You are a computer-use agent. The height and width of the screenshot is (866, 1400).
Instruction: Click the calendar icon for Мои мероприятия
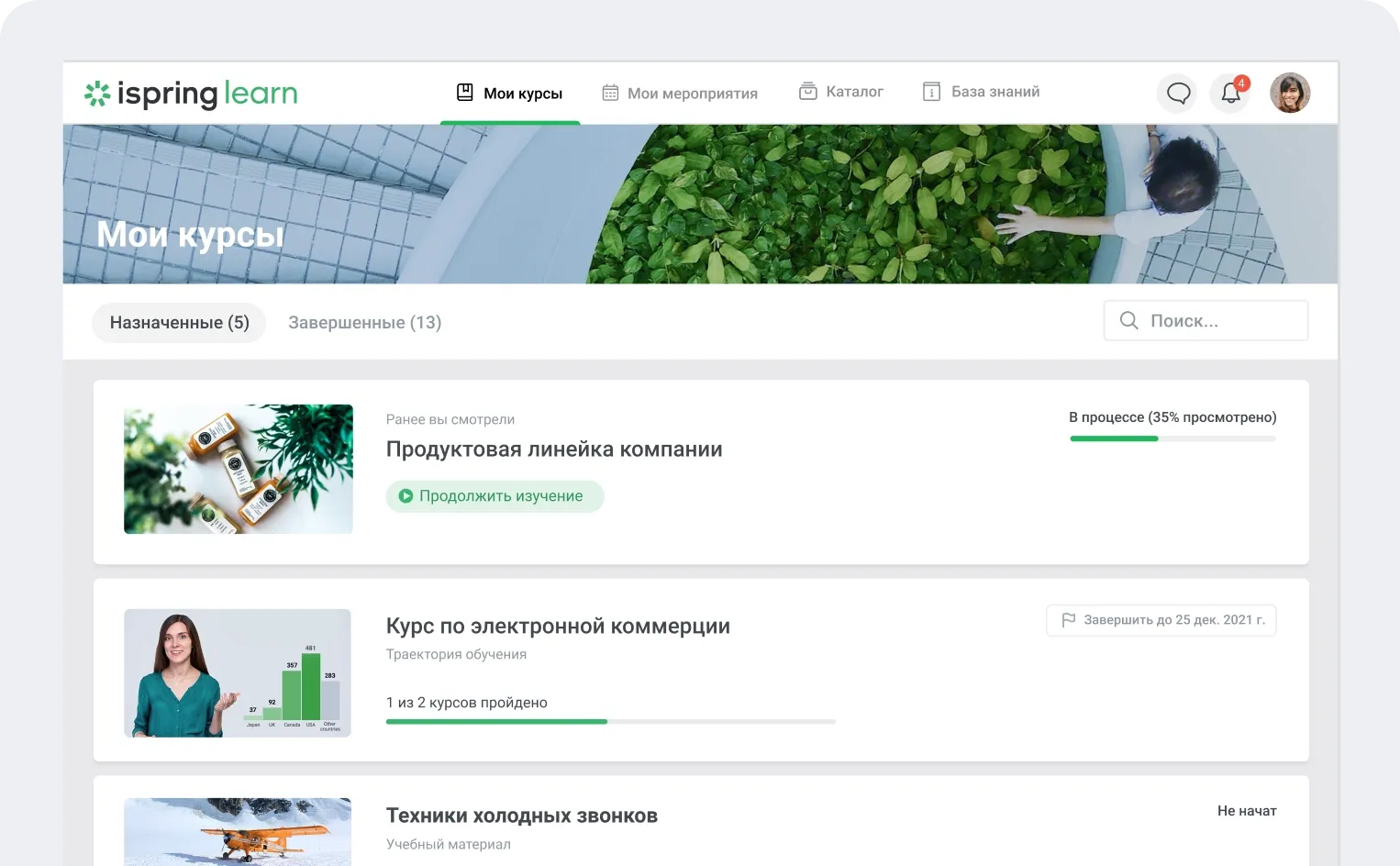(610, 93)
